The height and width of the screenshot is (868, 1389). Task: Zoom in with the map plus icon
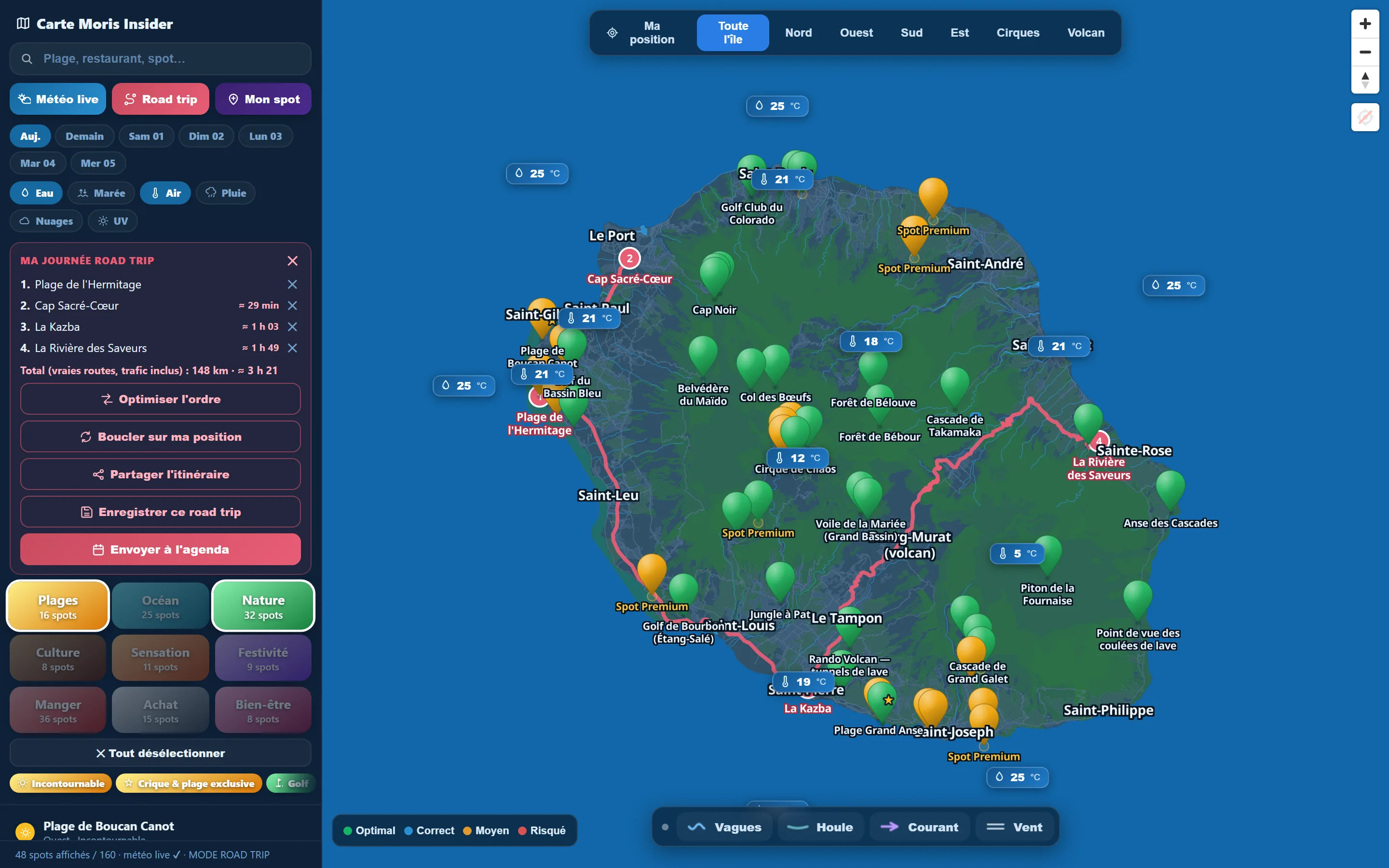pos(1365,24)
